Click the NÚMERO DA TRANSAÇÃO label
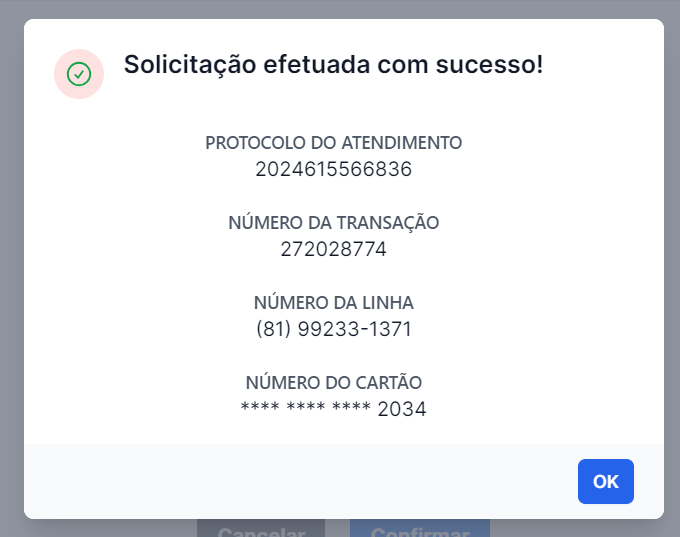Screen dimensions: 680x537 pos(333,223)
